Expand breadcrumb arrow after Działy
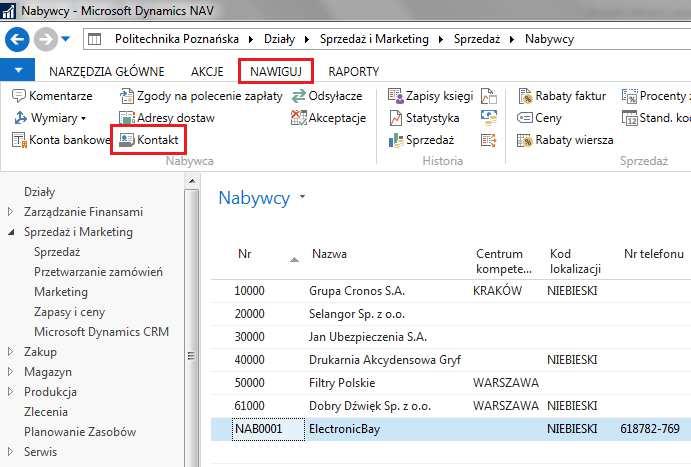Image resolution: width=691 pixels, height=467 pixels. pos(307,40)
